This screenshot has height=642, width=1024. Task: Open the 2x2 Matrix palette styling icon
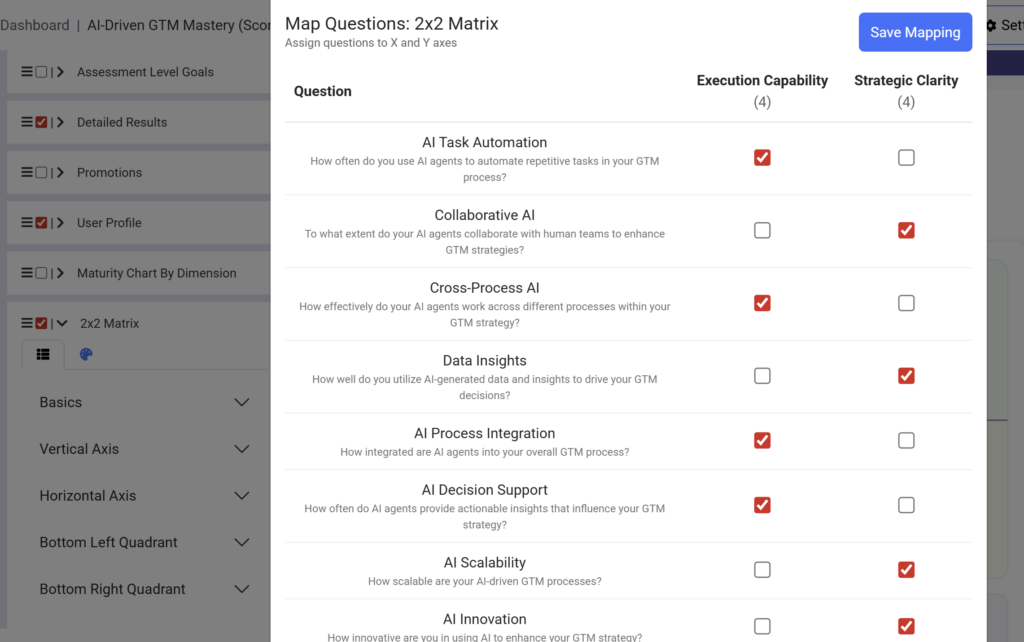(85, 353)
